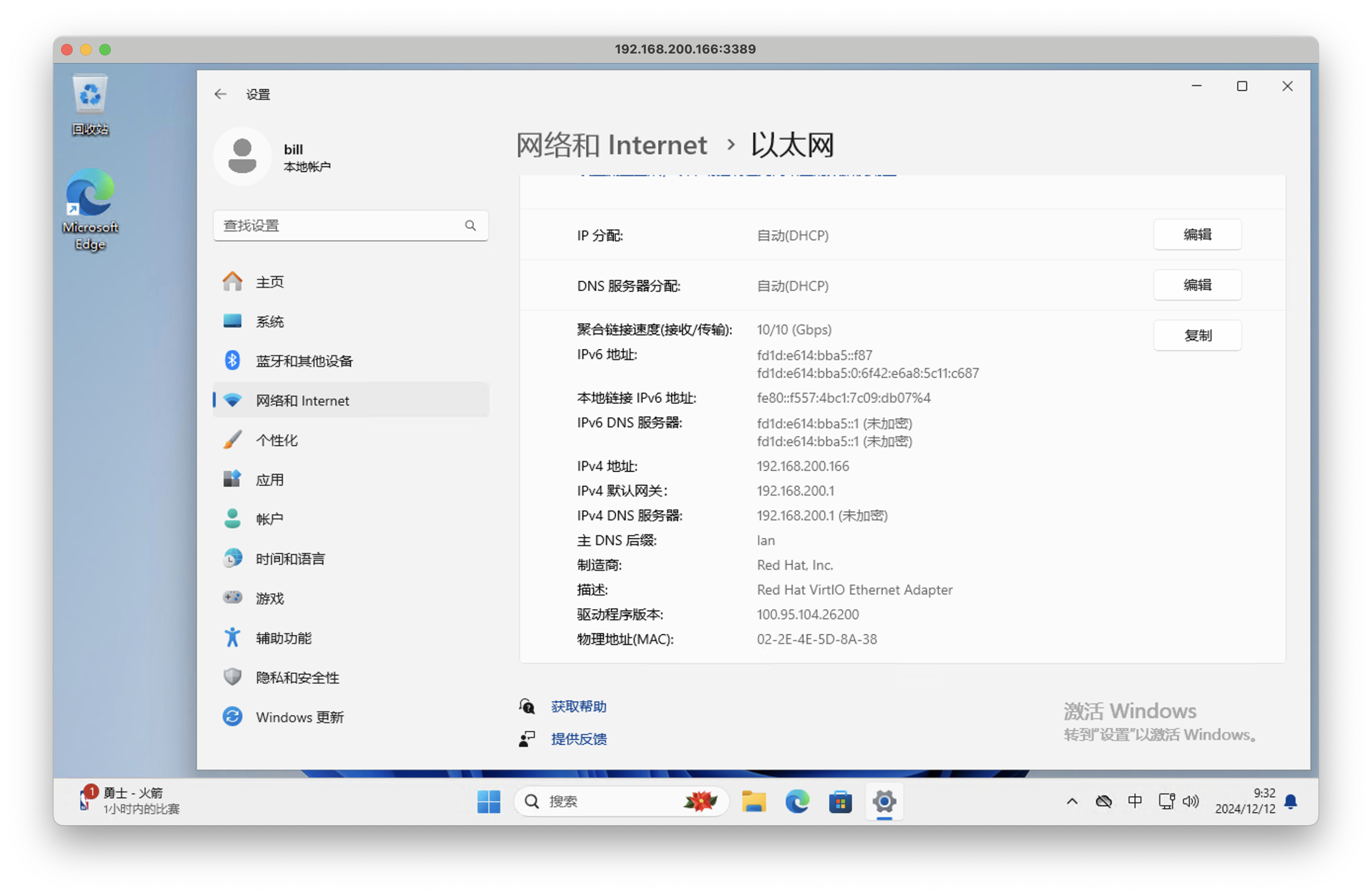Click bill's account avatar in Settings

tap(242, 156)
